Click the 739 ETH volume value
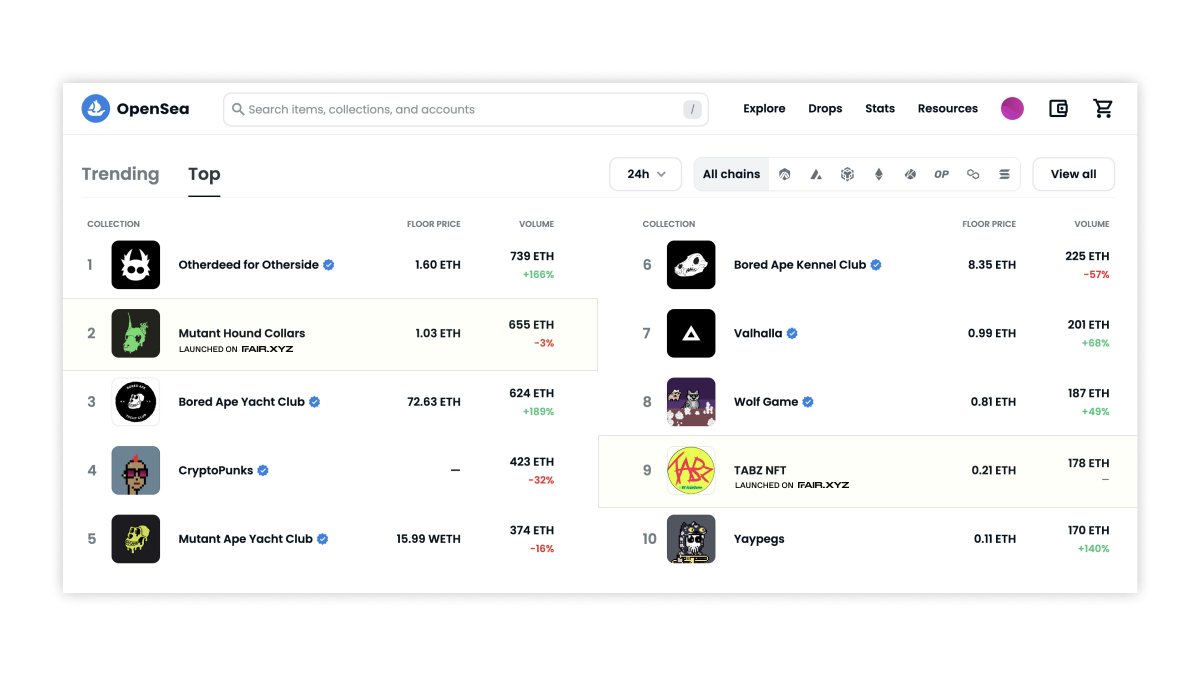 pos(532,257)
